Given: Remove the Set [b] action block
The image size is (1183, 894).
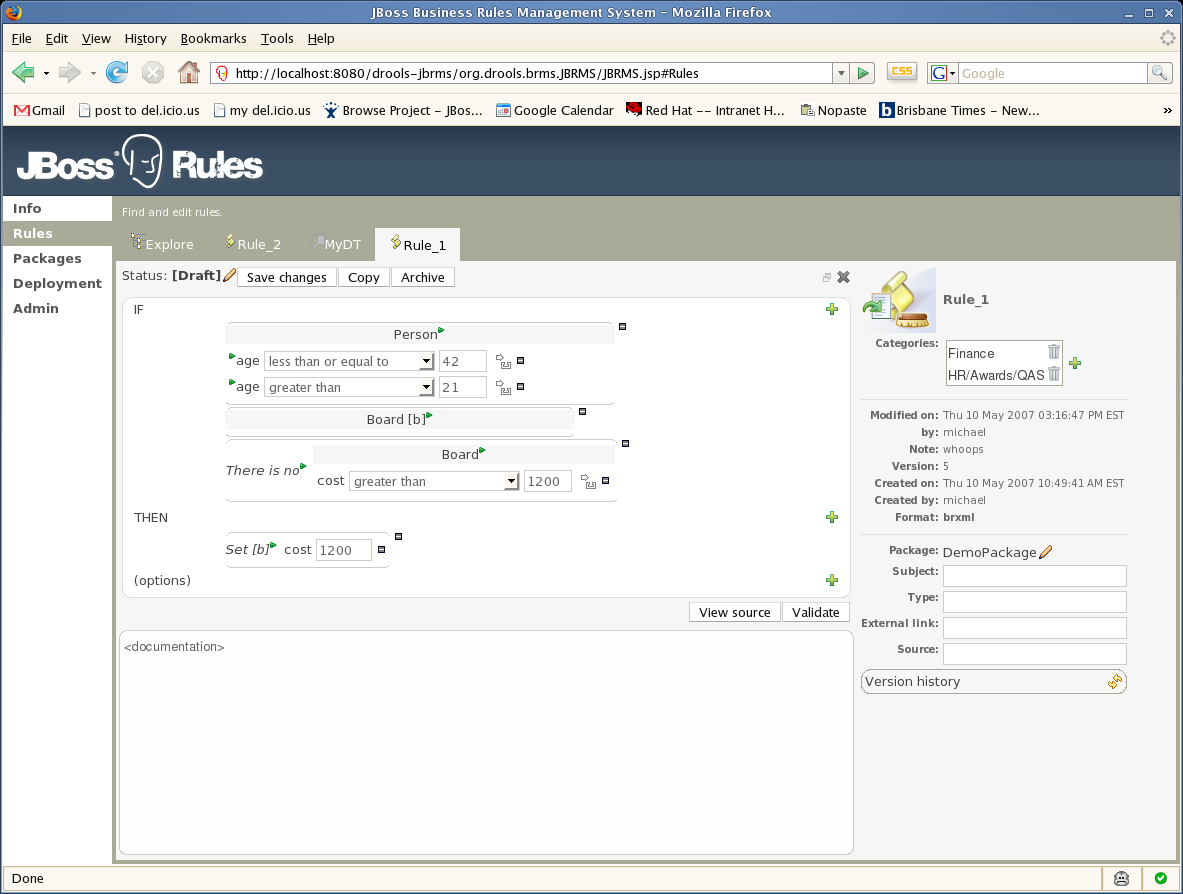Looking at the screenshot, I should [399, 536].
